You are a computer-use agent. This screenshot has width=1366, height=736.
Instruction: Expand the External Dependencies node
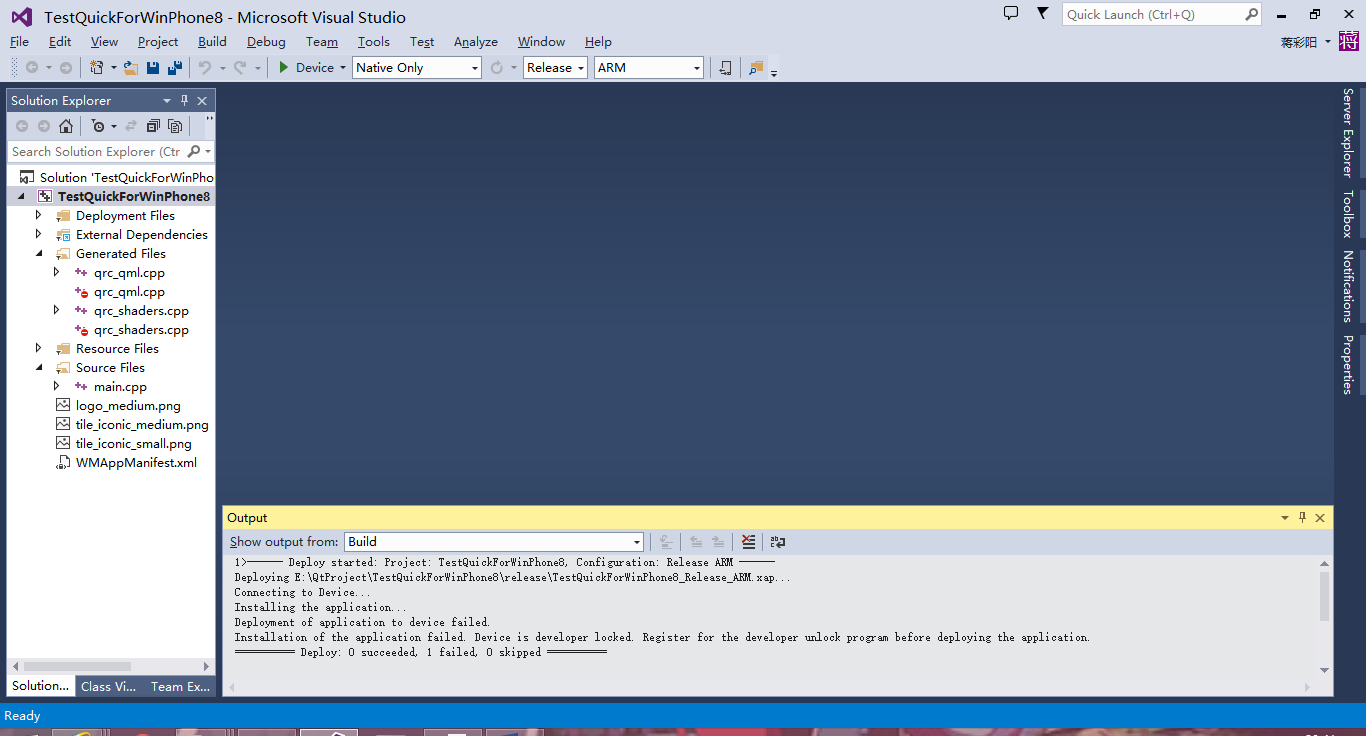39,234
